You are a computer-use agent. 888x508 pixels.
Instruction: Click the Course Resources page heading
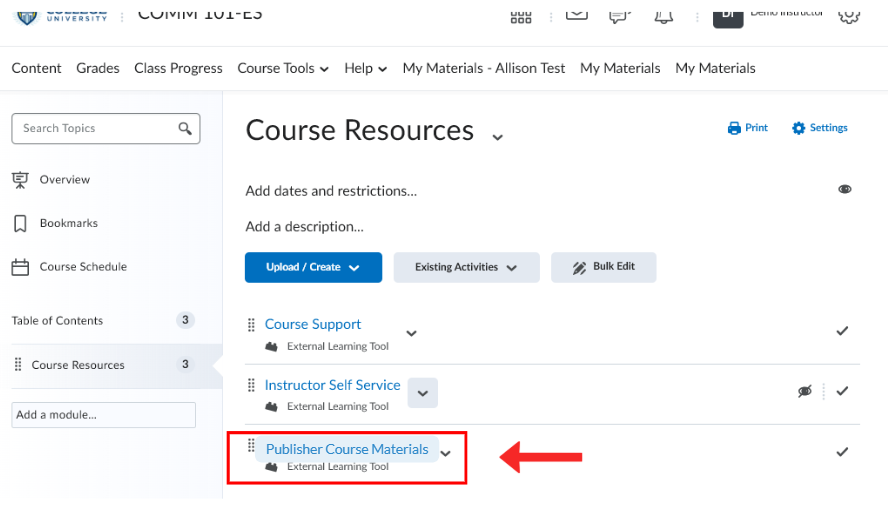click(x=360, y=130)
